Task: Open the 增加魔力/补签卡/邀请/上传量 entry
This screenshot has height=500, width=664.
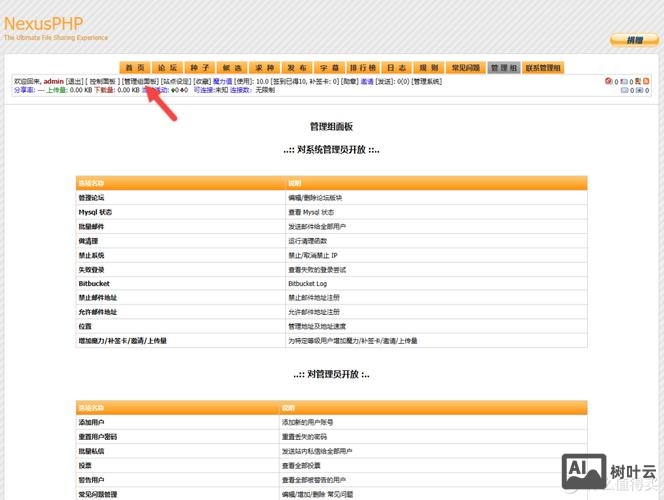Action: point(122,341)
